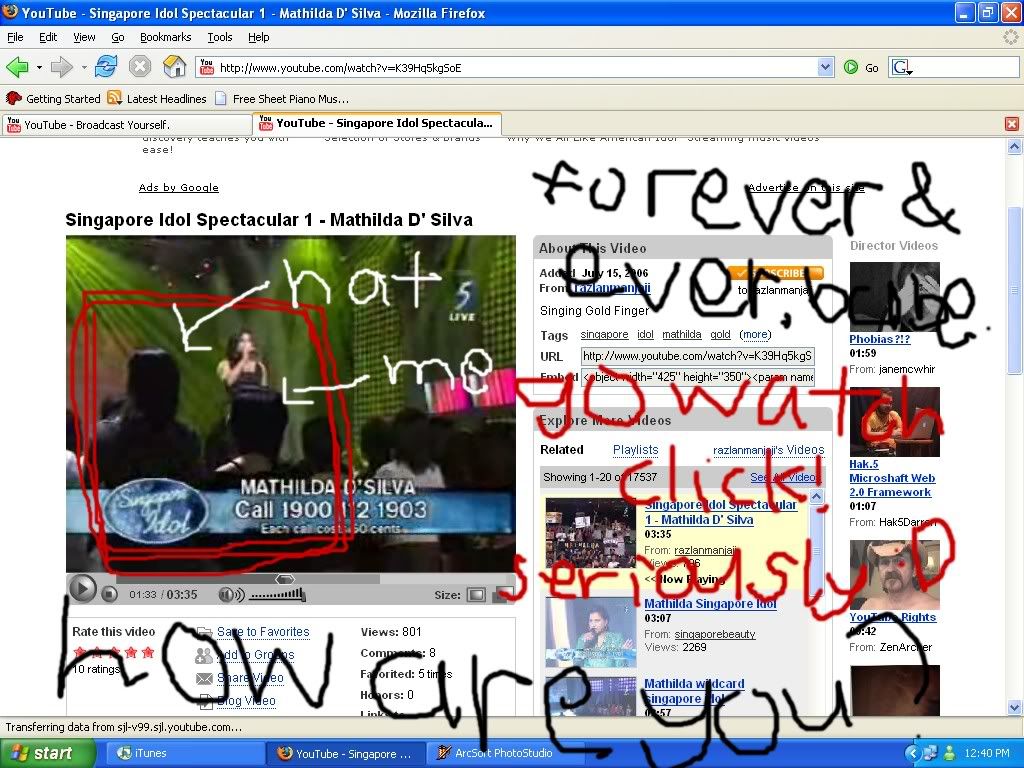This screenshot has width=1024, height=768.
Task: Open the Tools menu
Action: (x=220, y=37)
